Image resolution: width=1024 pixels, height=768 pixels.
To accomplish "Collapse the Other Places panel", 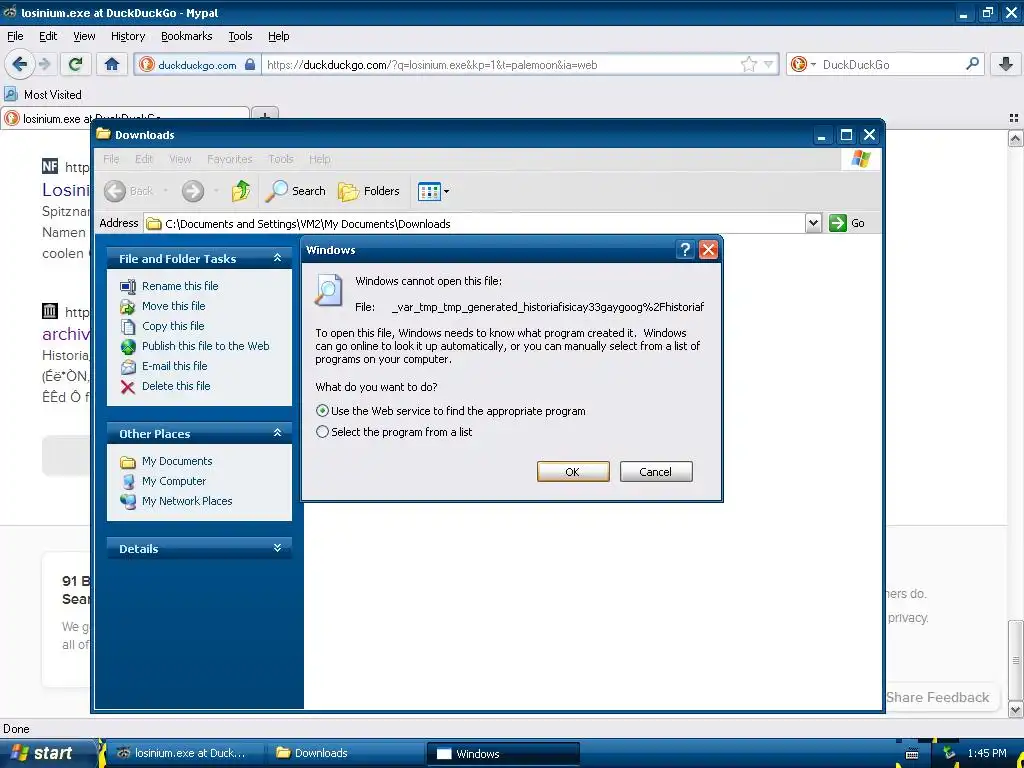I will tap(278, 433).
